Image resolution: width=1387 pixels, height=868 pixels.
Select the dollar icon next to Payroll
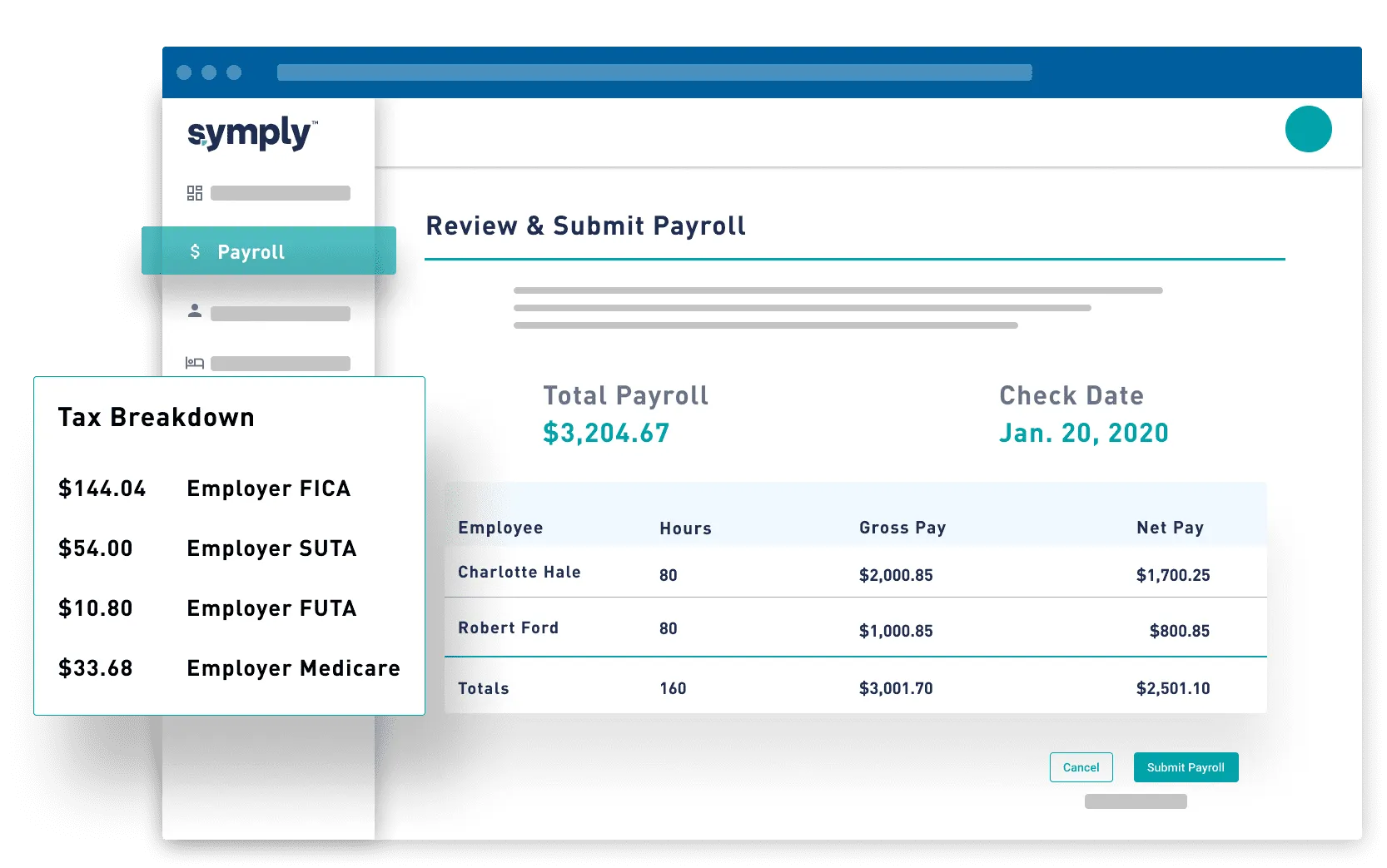(196, 251)
